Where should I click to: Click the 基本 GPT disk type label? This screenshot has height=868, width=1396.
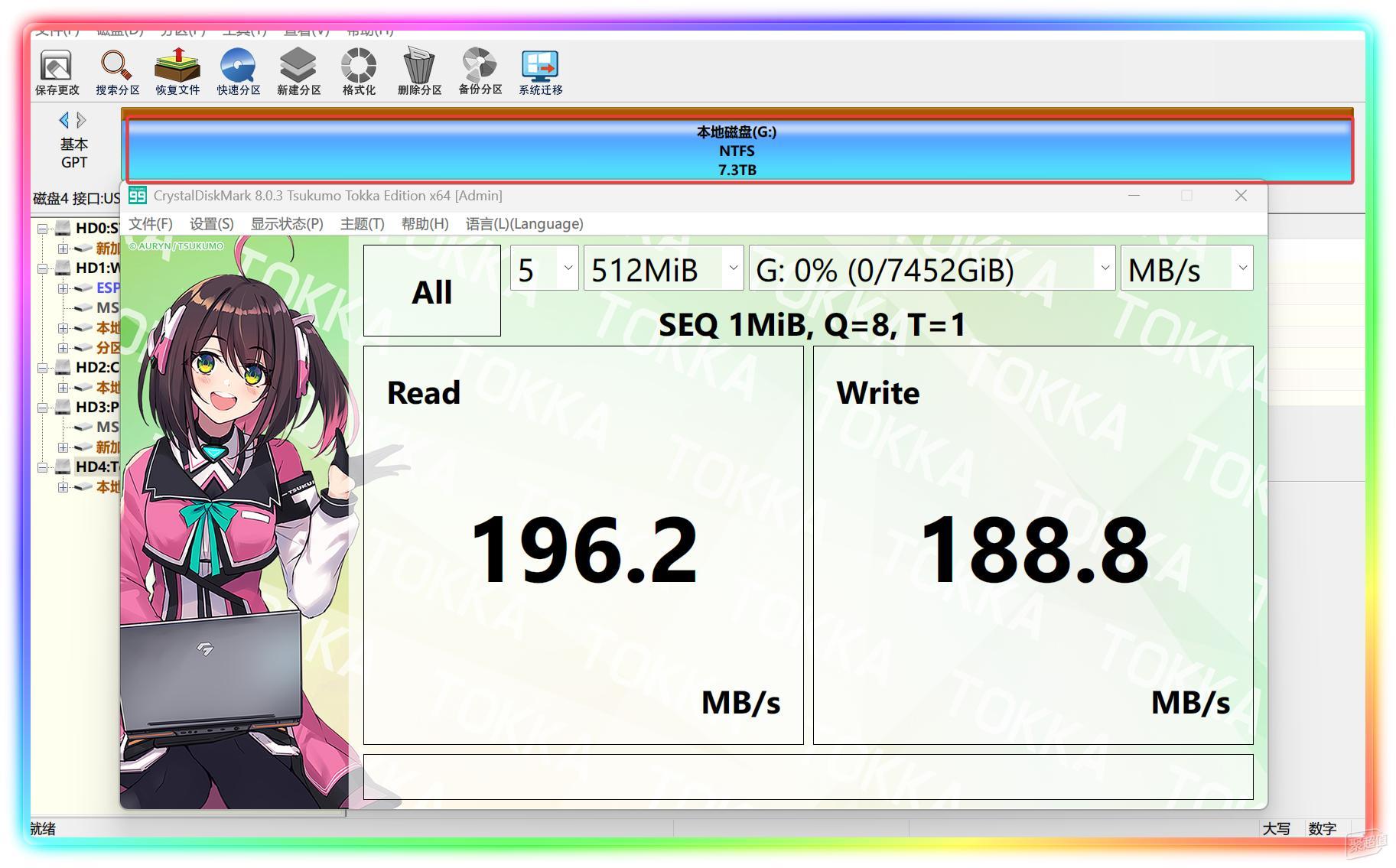[x=74, y=153]
